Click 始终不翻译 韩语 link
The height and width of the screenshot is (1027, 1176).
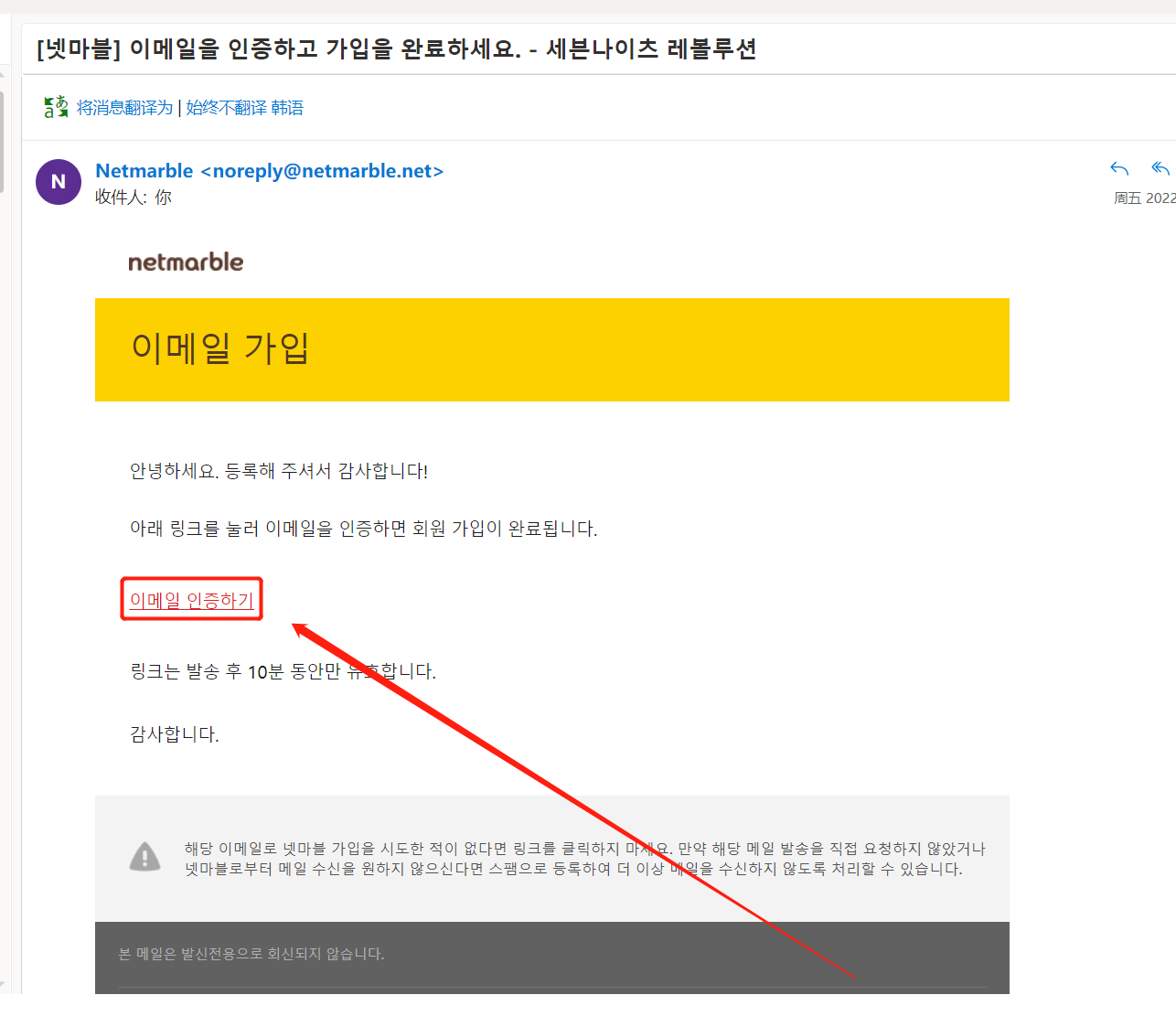244,108
